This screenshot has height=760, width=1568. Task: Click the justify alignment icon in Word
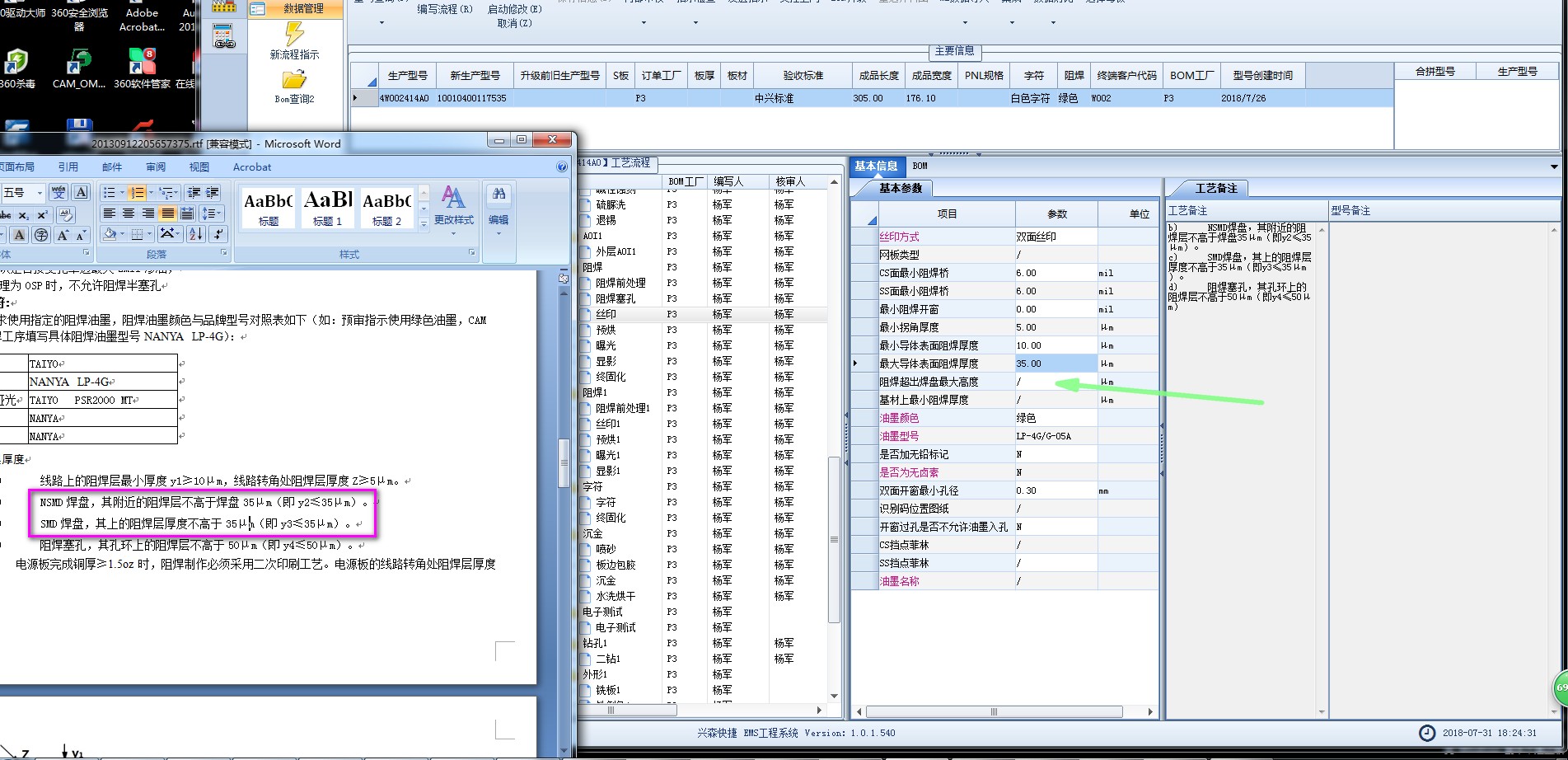(168, 213)
